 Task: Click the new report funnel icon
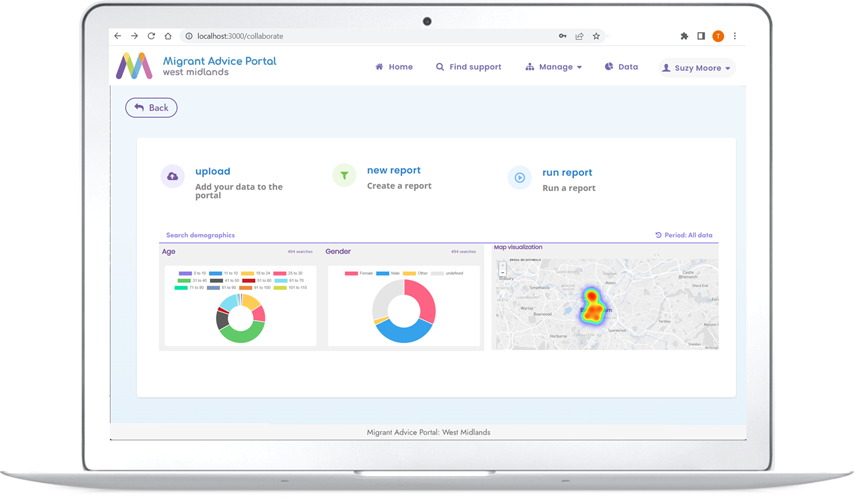coord(344,175)
